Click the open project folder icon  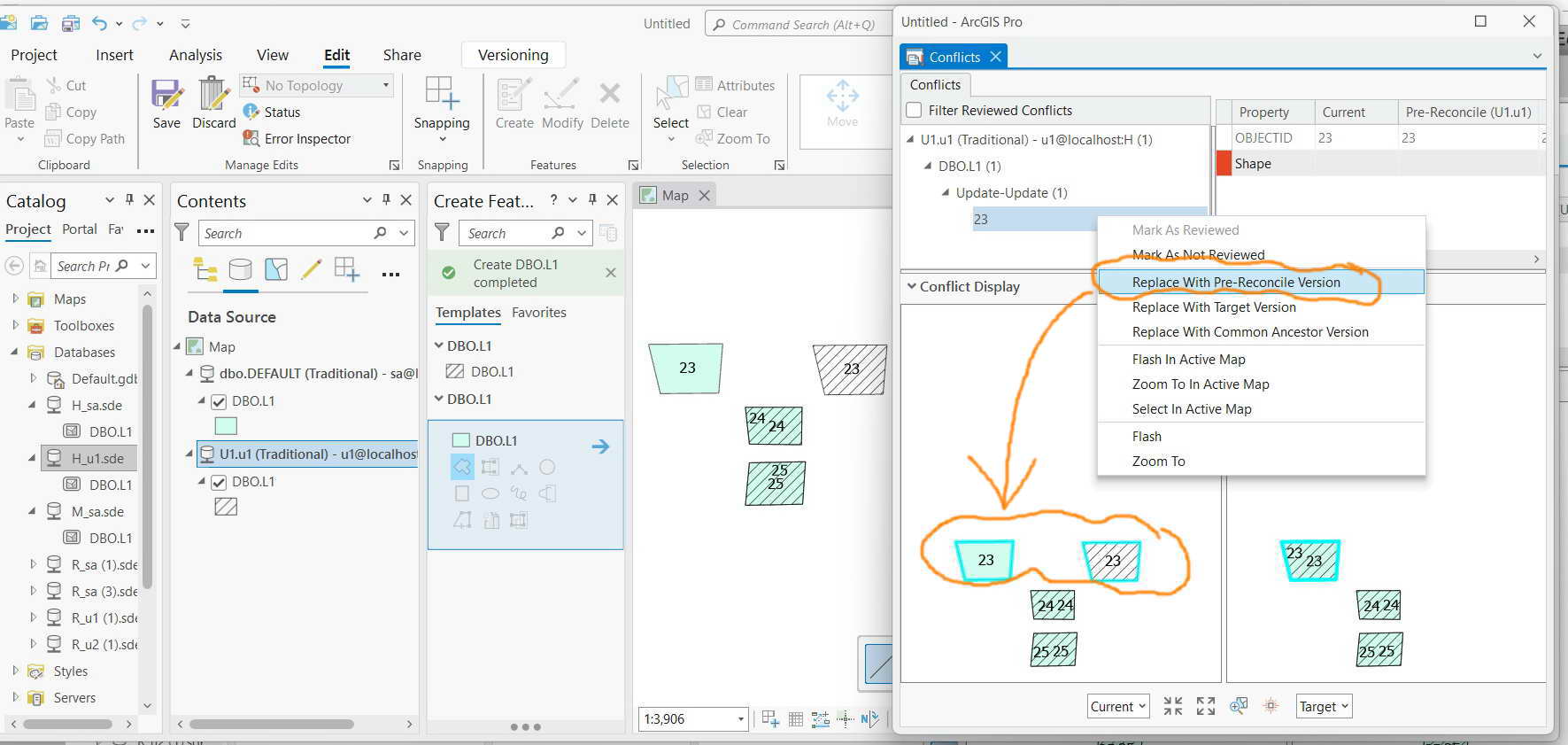point(39,23)
